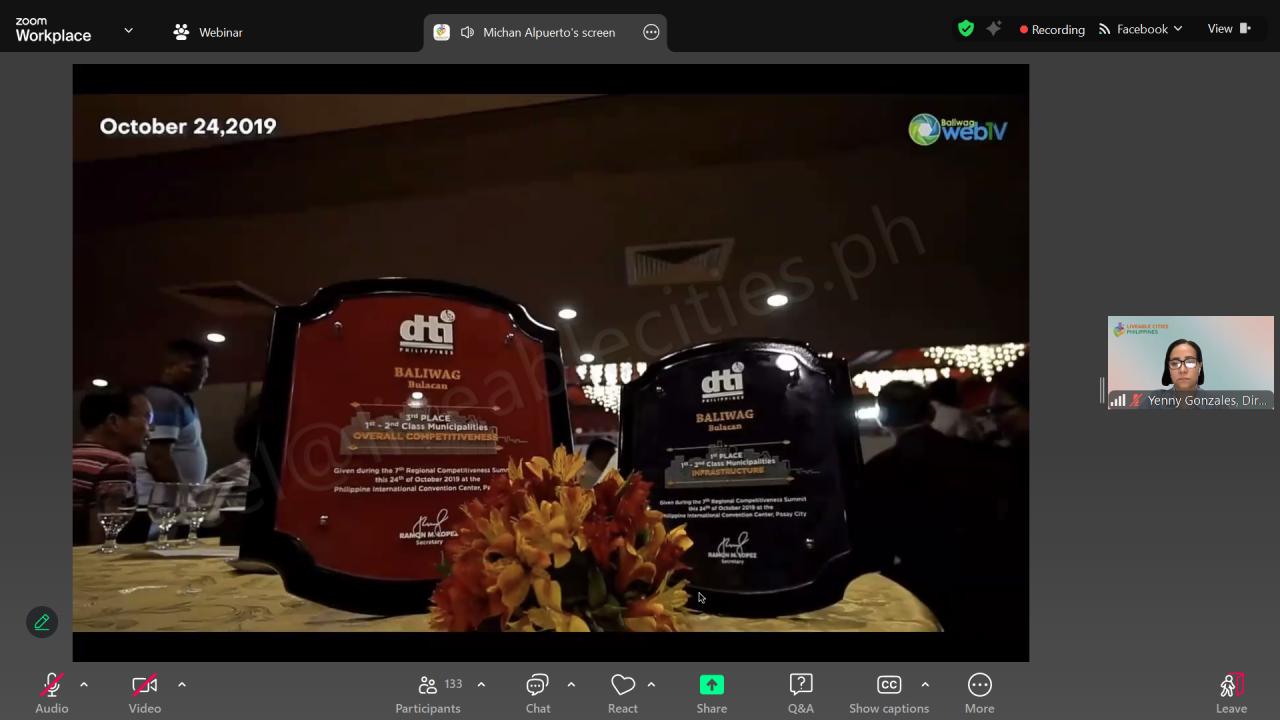Expand react options caret

(651, 685)
